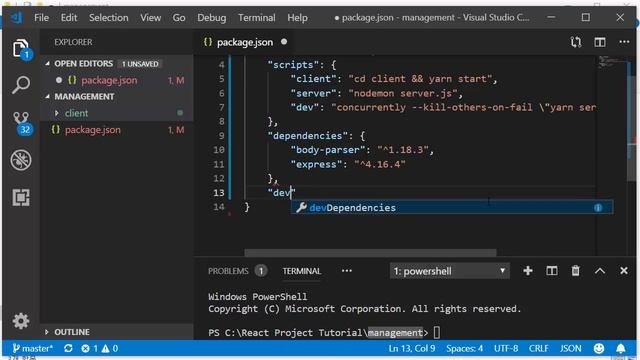This screenshot has height=360, width=640.
Task: Open the Manage gear menu
Action: (x=20, y=321)
